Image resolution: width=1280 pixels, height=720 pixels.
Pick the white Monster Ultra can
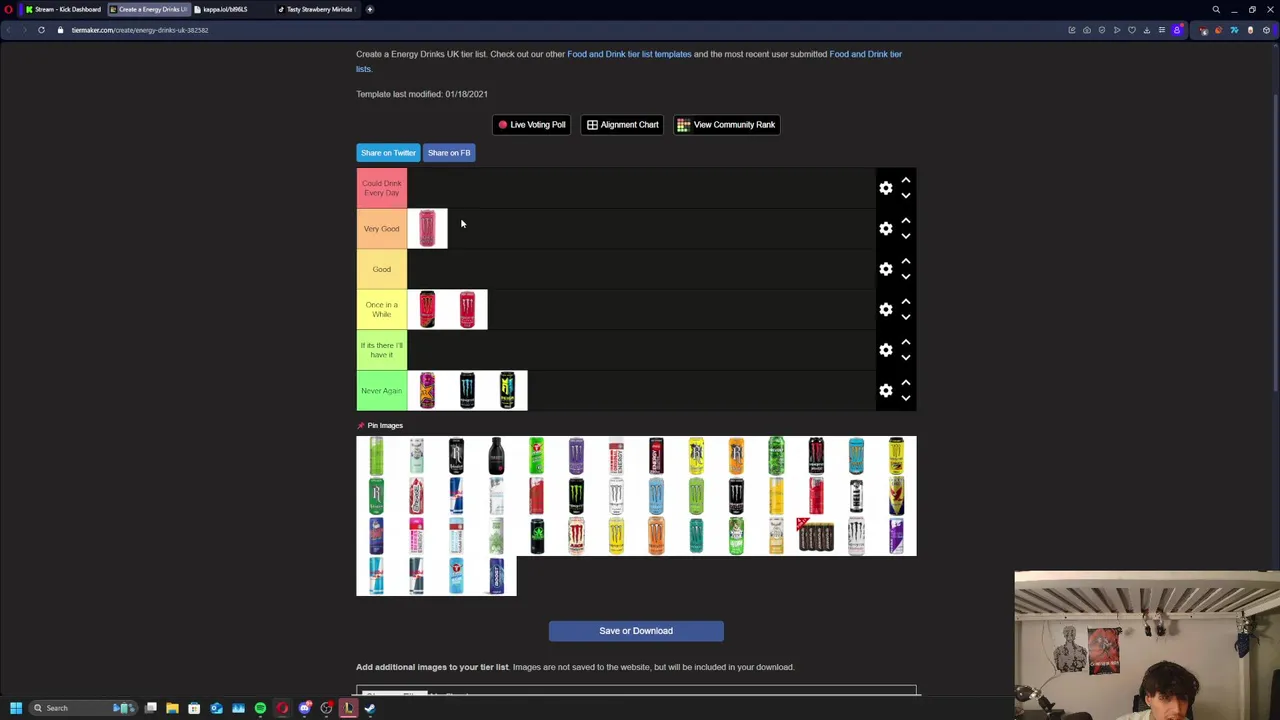point(616,496)
